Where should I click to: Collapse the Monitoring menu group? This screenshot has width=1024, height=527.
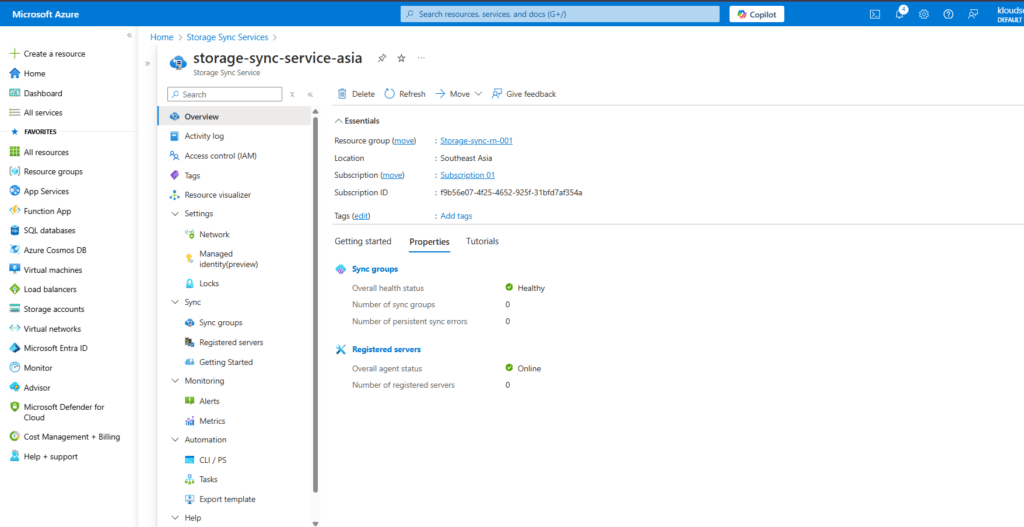[176, 381]
